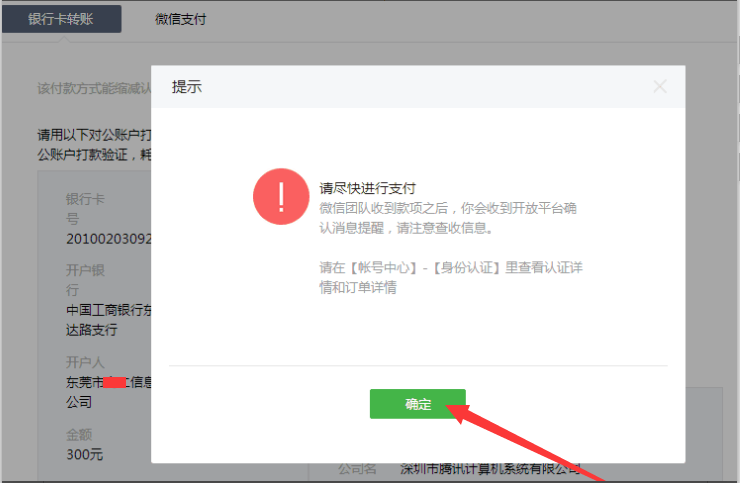This screenshot has height=483, width=740.
Task: Click the 金额 label
Action: point(79,434)
